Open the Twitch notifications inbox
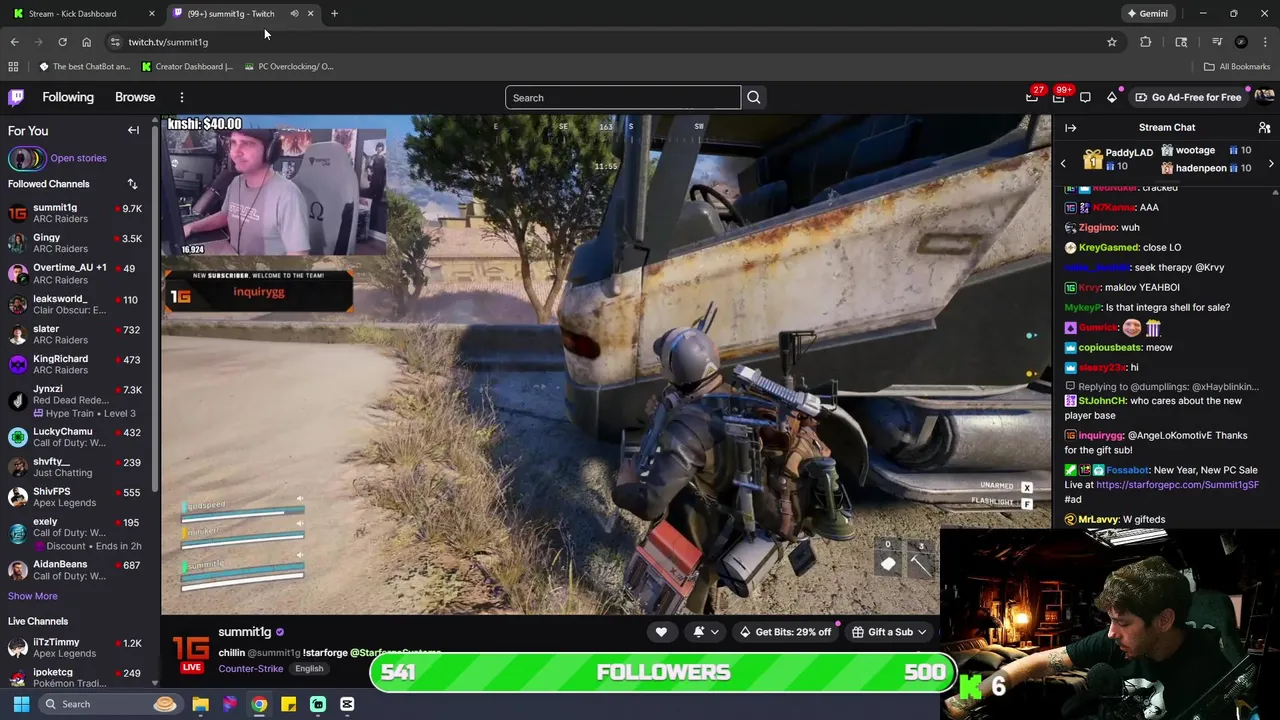The width and height of the screenshot is (1280, 720). 1059,97
